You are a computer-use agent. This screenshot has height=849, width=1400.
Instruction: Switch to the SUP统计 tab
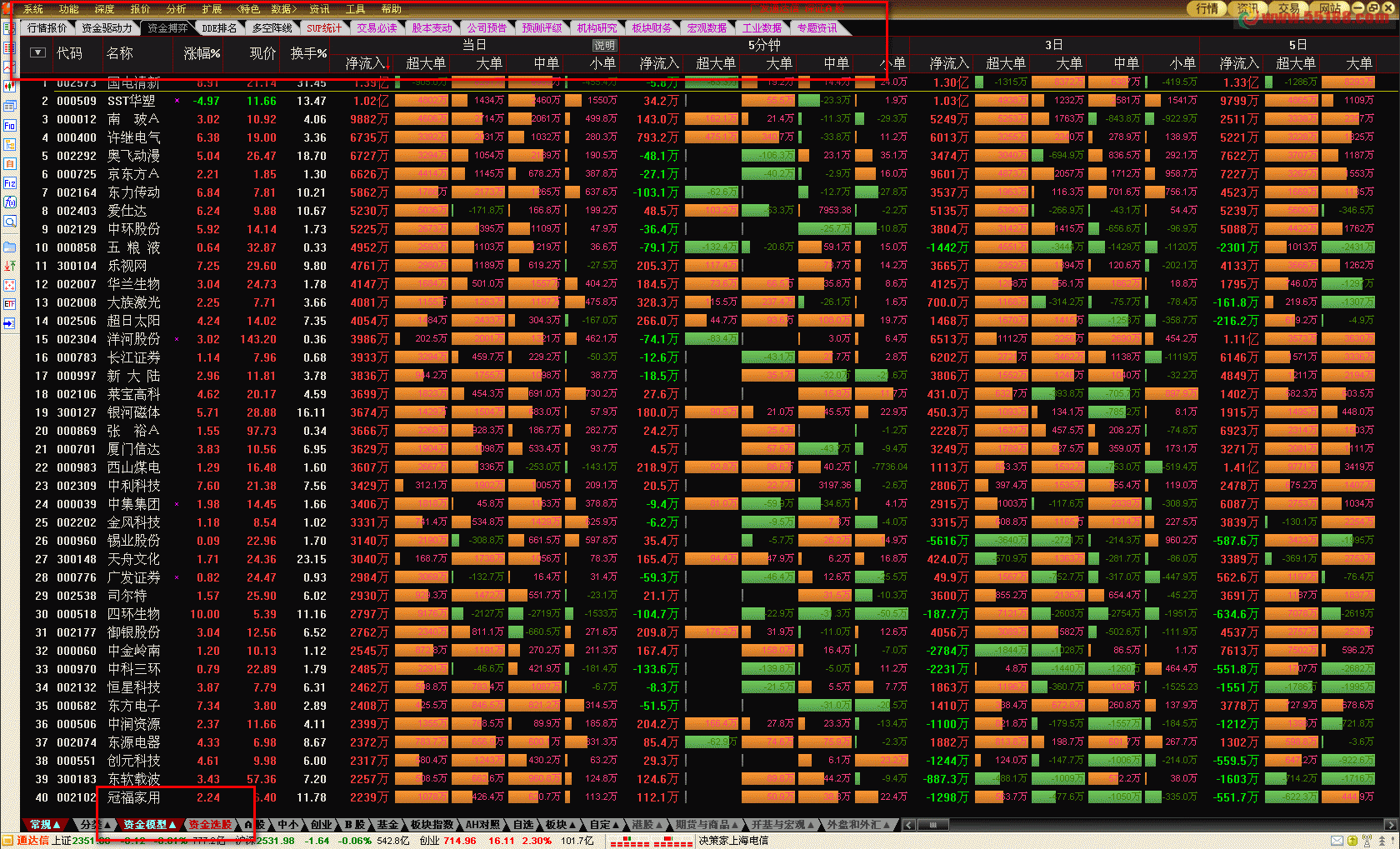click(x=324, y=27)
